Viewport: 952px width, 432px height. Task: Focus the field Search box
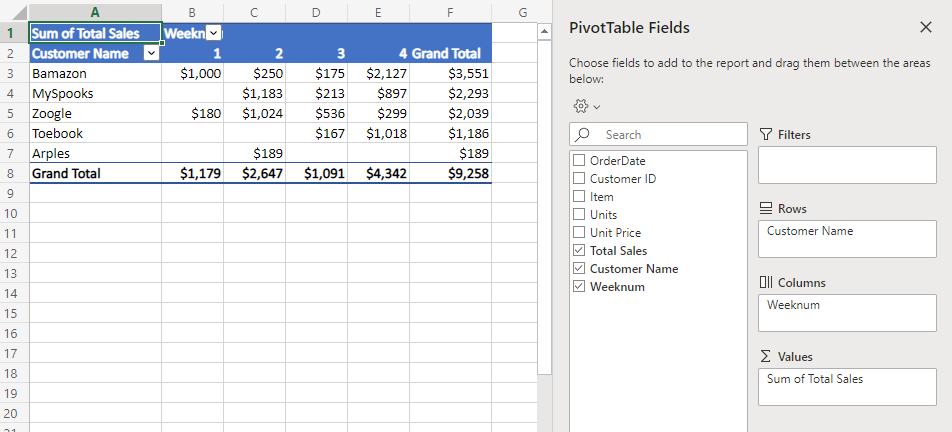pos(658,135)
